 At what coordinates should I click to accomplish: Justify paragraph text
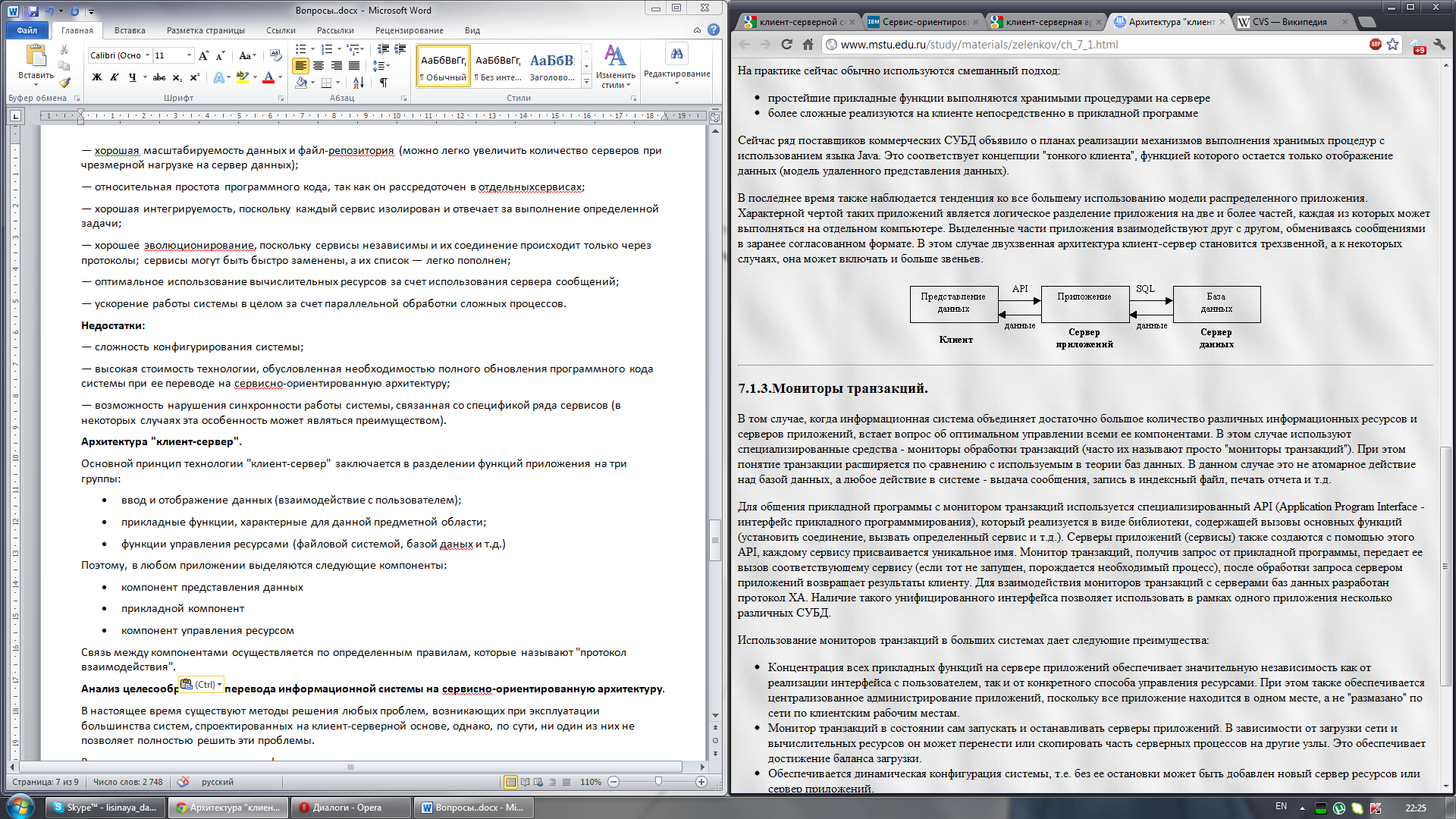354,66
